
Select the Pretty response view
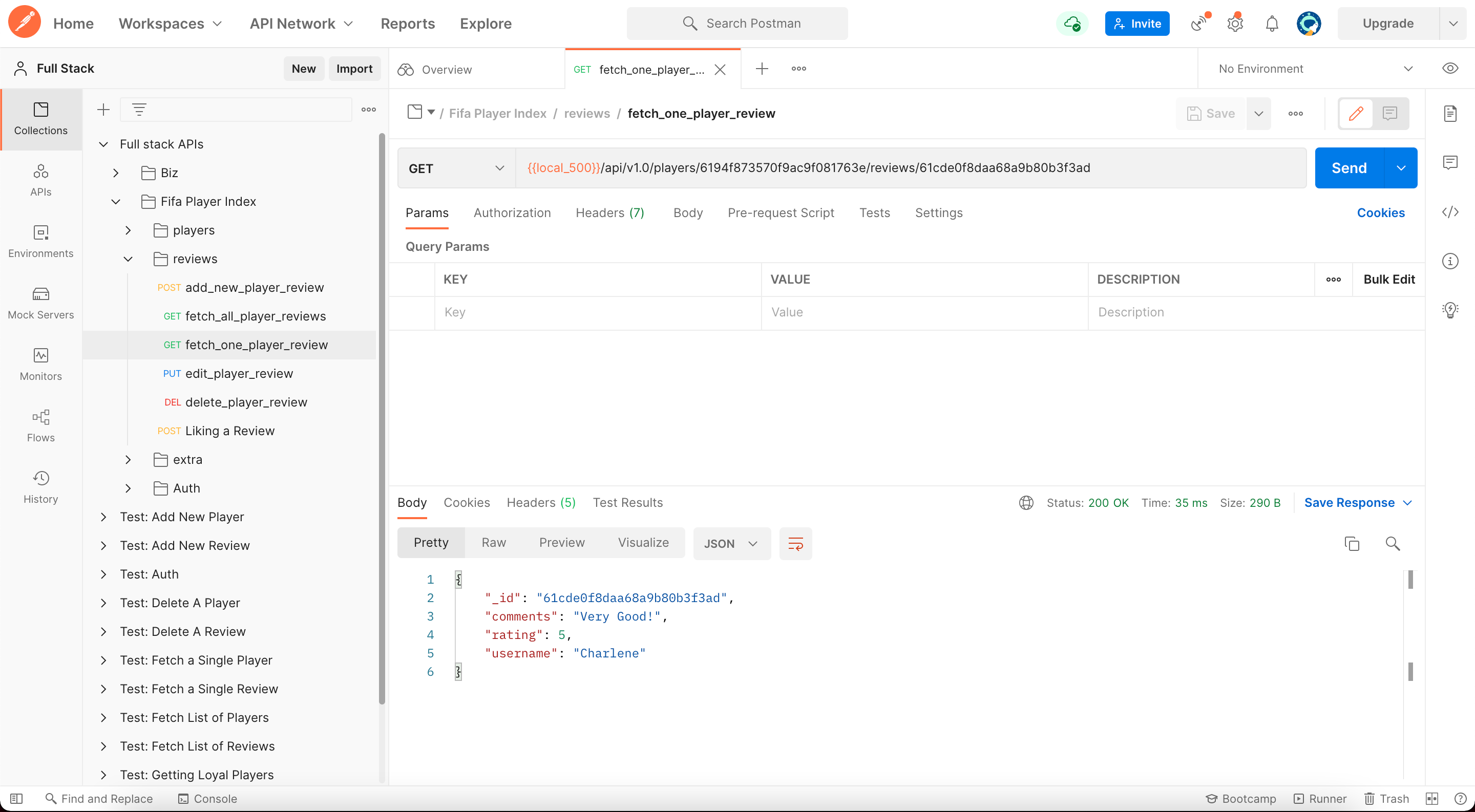pos(431,543)
